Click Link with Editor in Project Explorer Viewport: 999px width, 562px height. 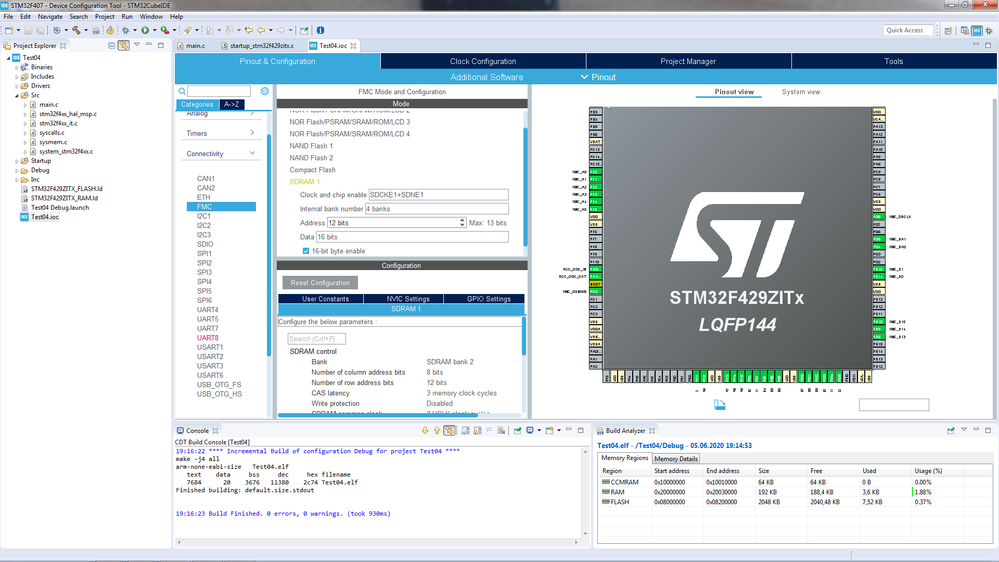coord(123,45)
